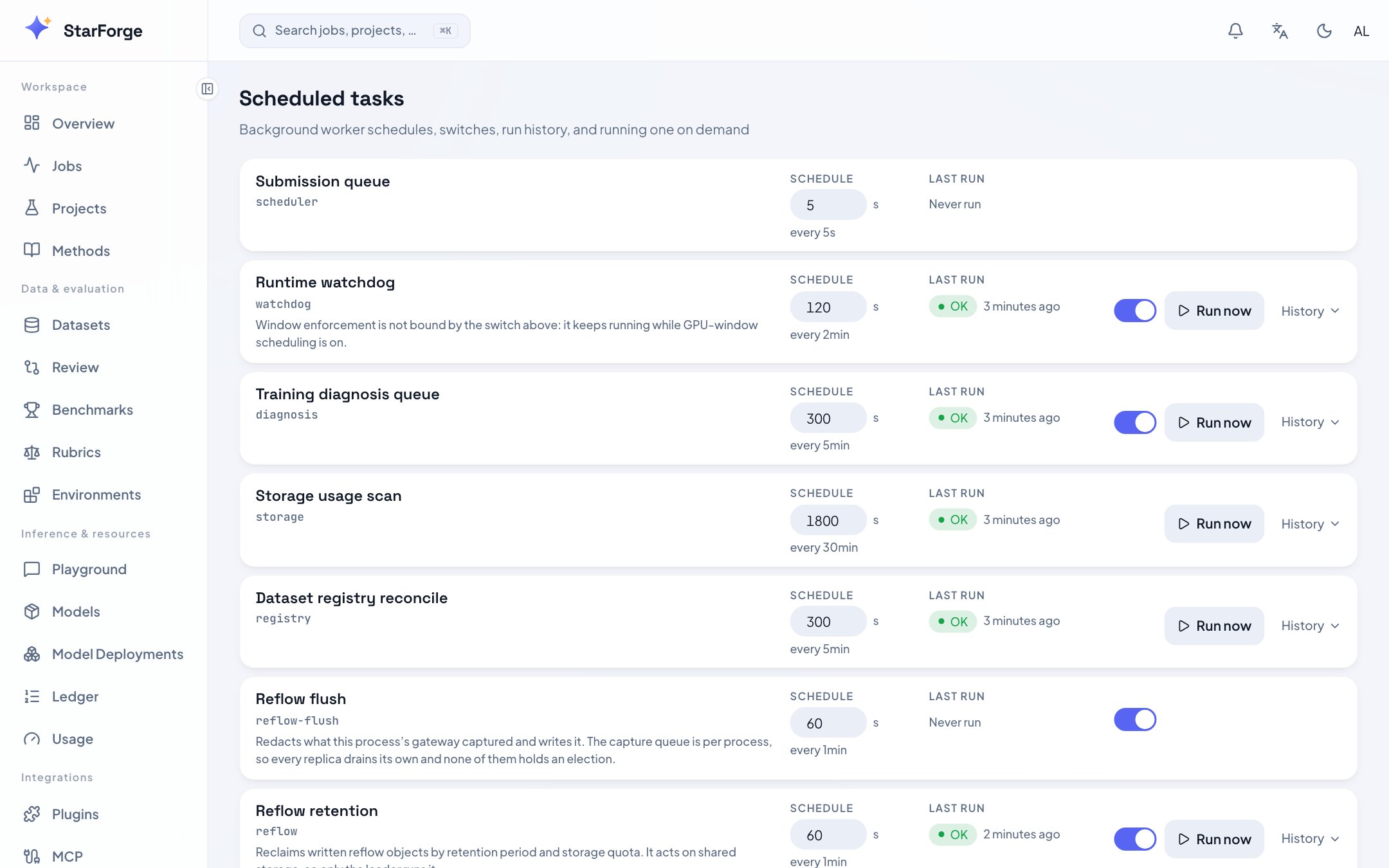
Task: Edit Dataset registry reconcile schedule 300
Action: (828, 621)
